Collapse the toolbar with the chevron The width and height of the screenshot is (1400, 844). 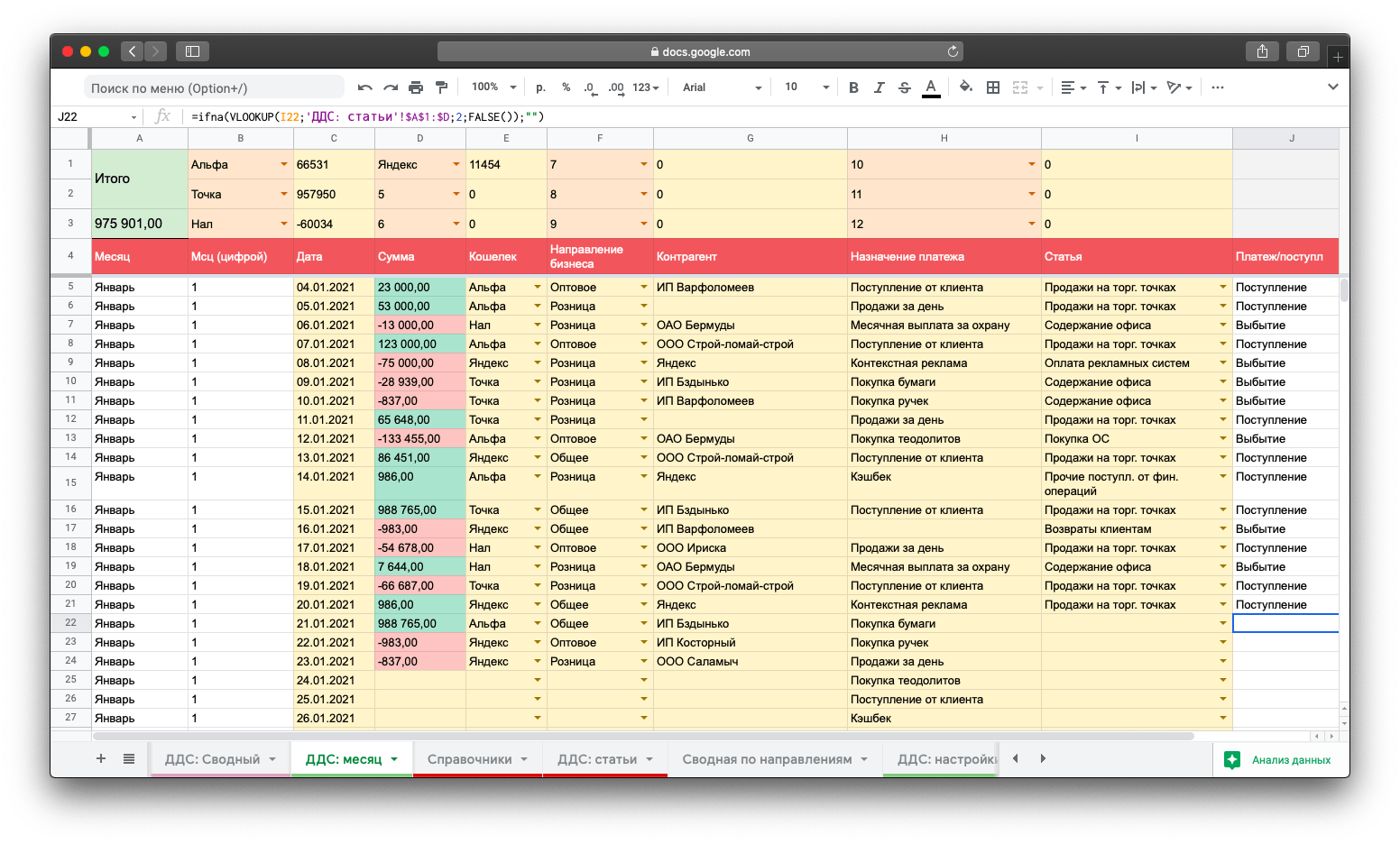[1332, 87]
